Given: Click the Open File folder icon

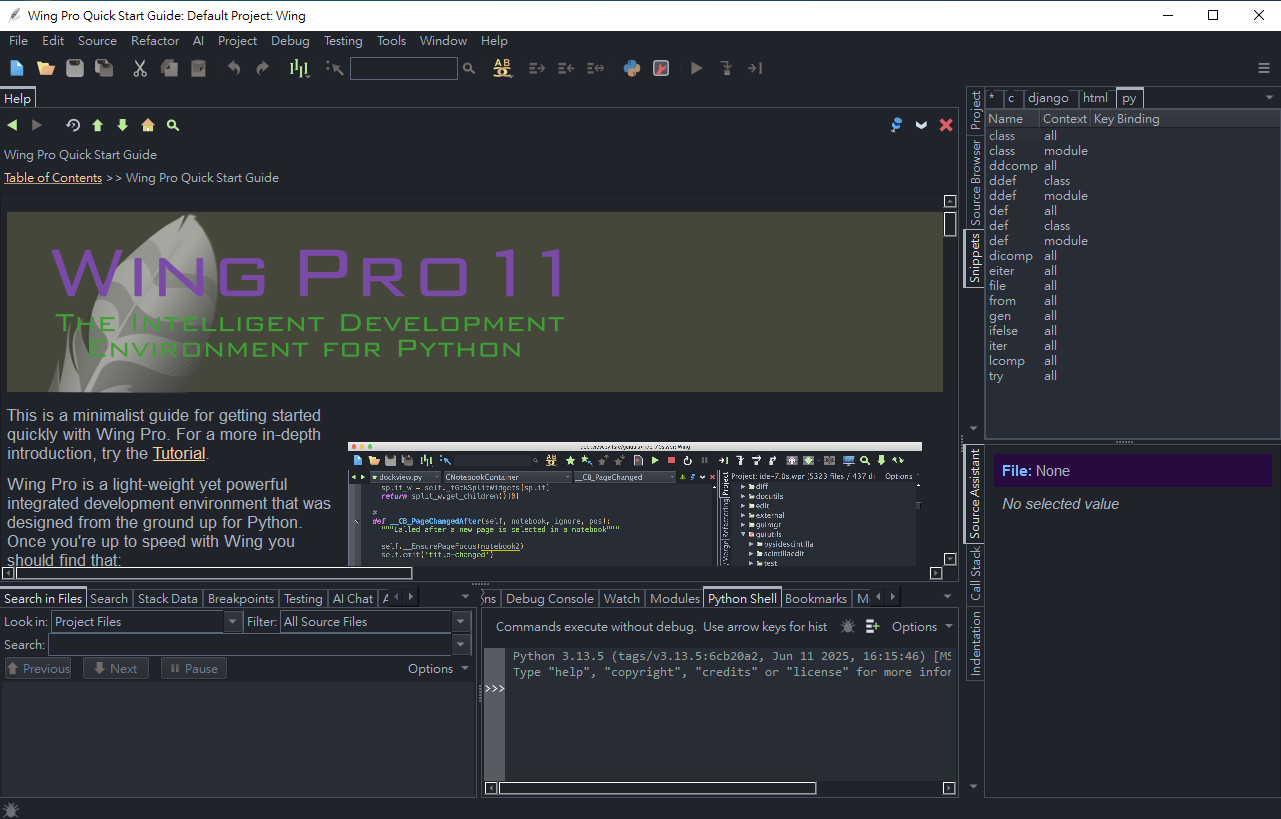Looking at the screenshot, I should pos(46,68).
